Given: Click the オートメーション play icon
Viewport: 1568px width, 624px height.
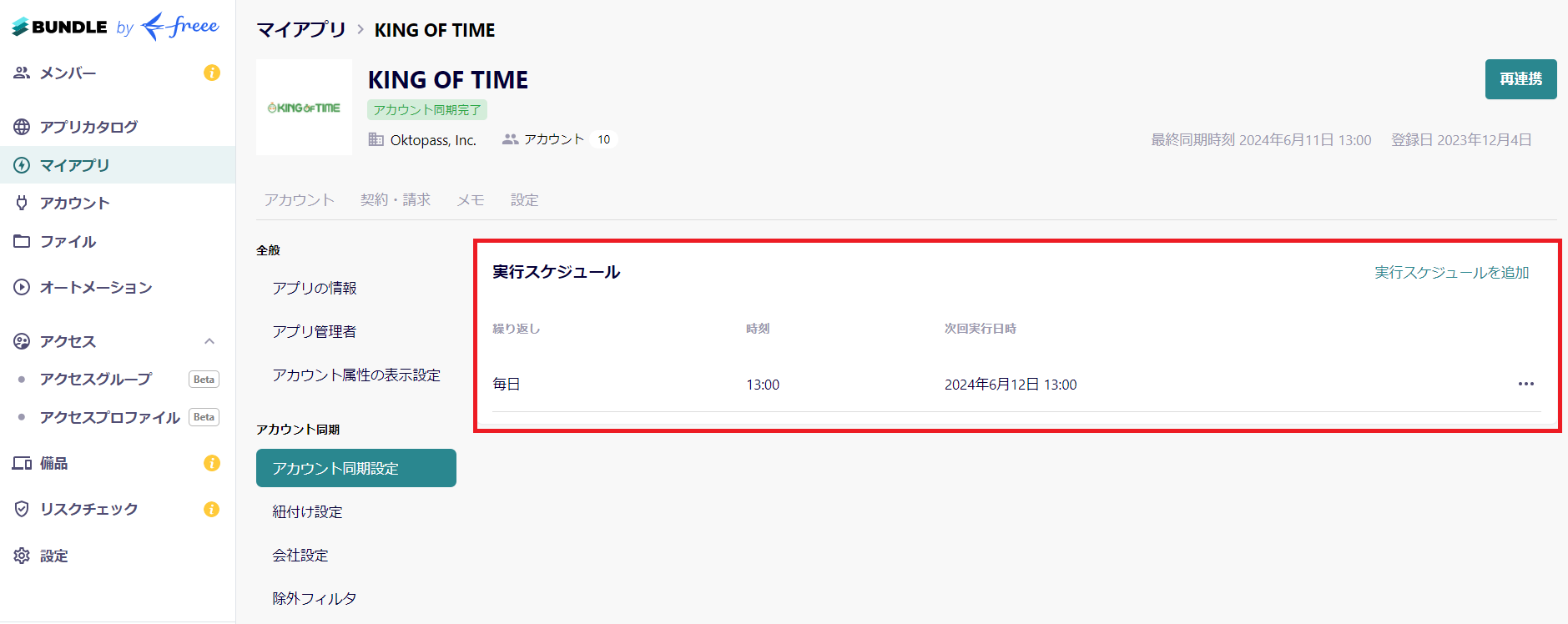Looking at the screenshot, I should (22, 287).
